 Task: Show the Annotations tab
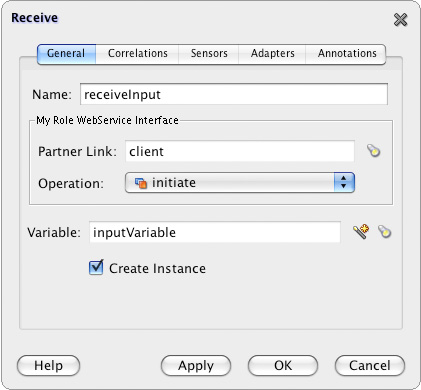pos(346,53)
